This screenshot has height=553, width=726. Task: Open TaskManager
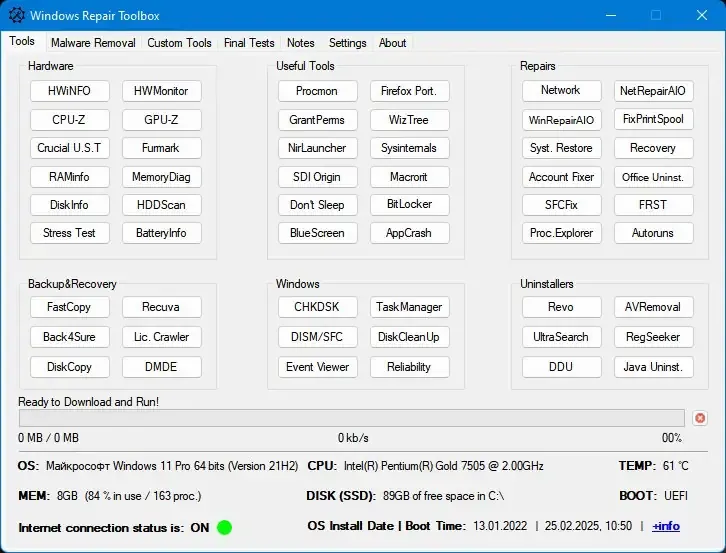(409, 307)
